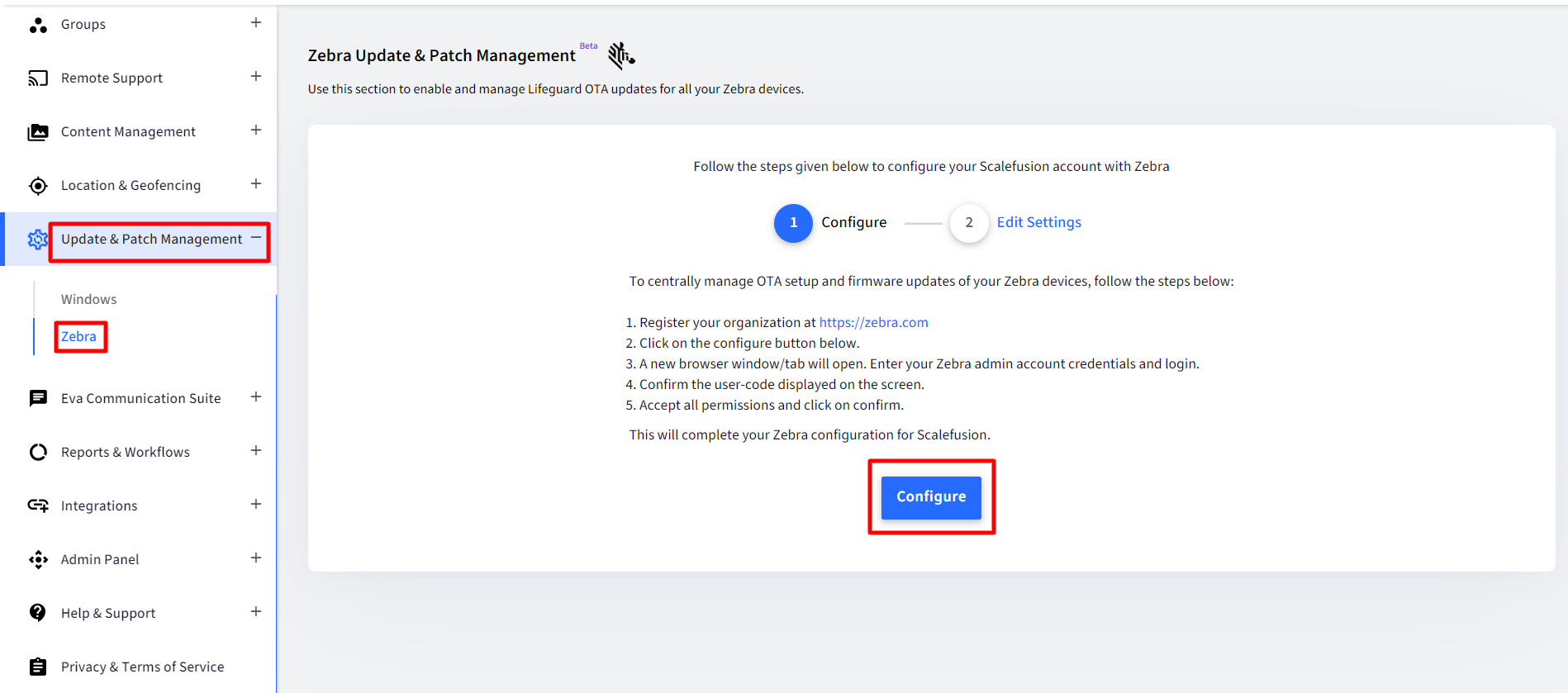
Task: Open Eva Communication Suite menu item
Action: pyautogui.click(x=141, y=399)
